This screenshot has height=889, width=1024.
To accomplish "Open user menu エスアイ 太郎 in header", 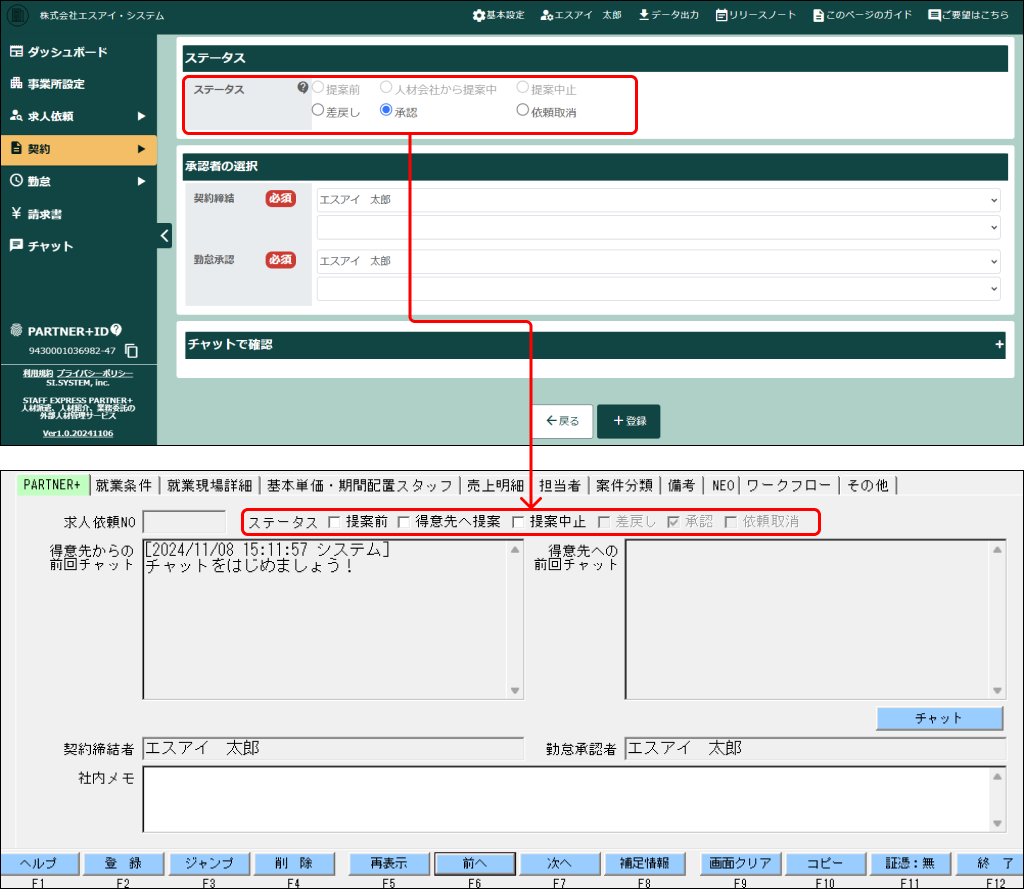I will point(581,15).
